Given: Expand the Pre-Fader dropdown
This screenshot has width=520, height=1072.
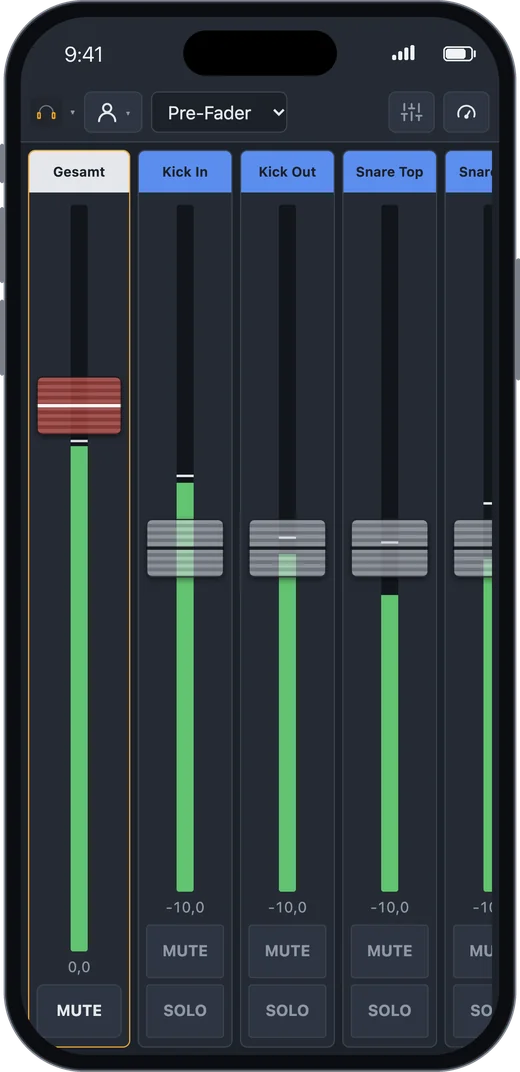Looking at the screenshot, I should tap(219, 112).
